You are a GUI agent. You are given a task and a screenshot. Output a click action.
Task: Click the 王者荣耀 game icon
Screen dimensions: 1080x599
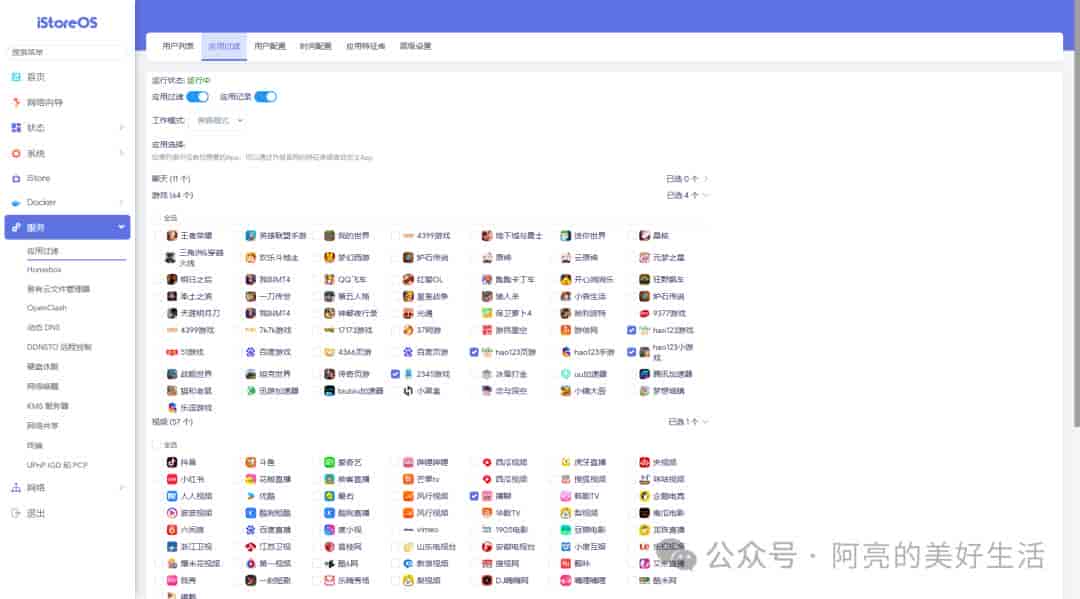click(172, 235)
